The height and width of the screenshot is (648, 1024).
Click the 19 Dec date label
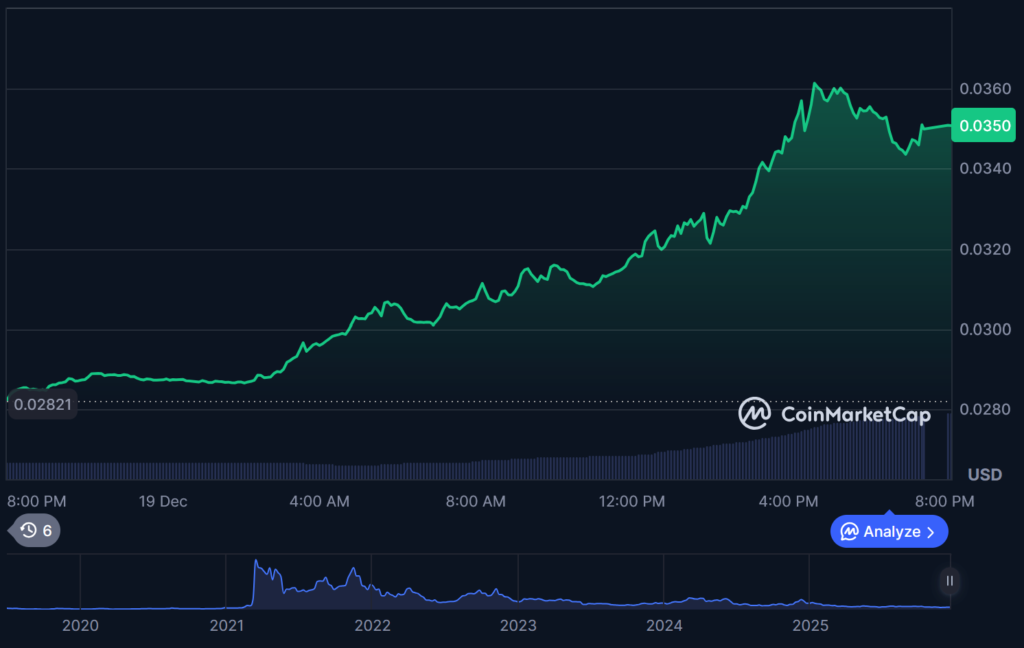[161, 501]
